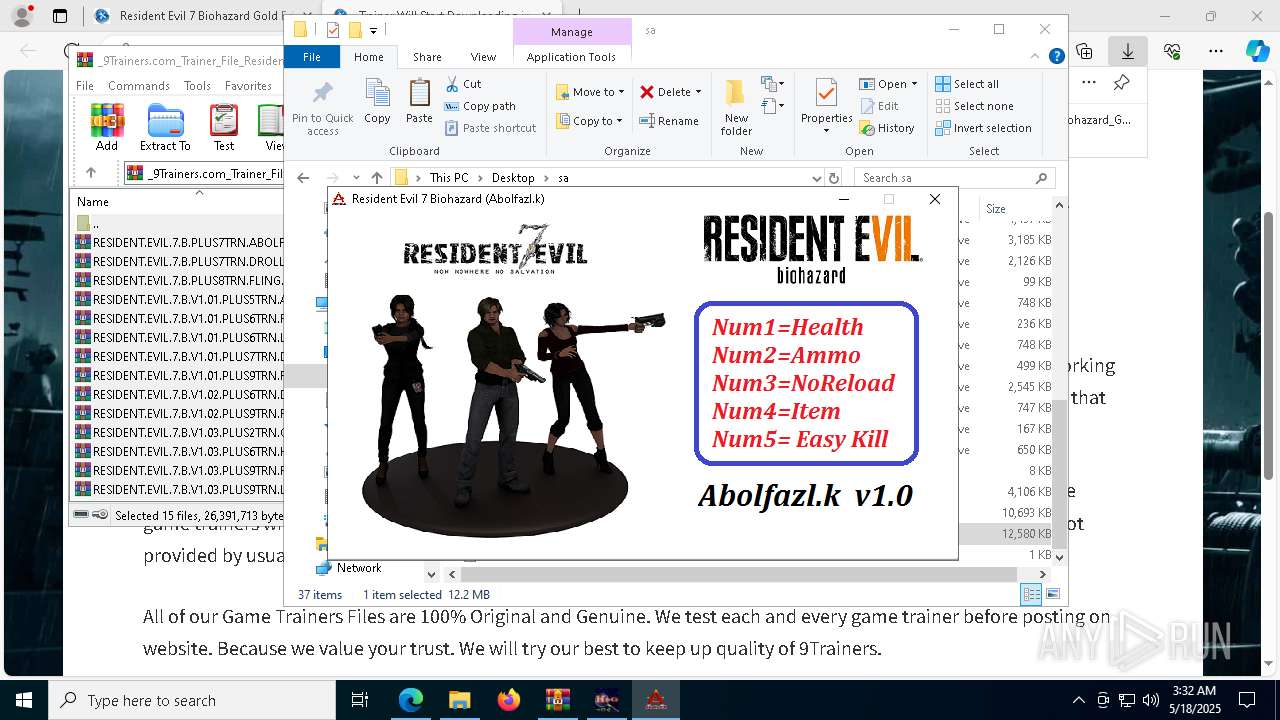
Task: Click the Paste clipboard icon
Action: click(419, 94)
